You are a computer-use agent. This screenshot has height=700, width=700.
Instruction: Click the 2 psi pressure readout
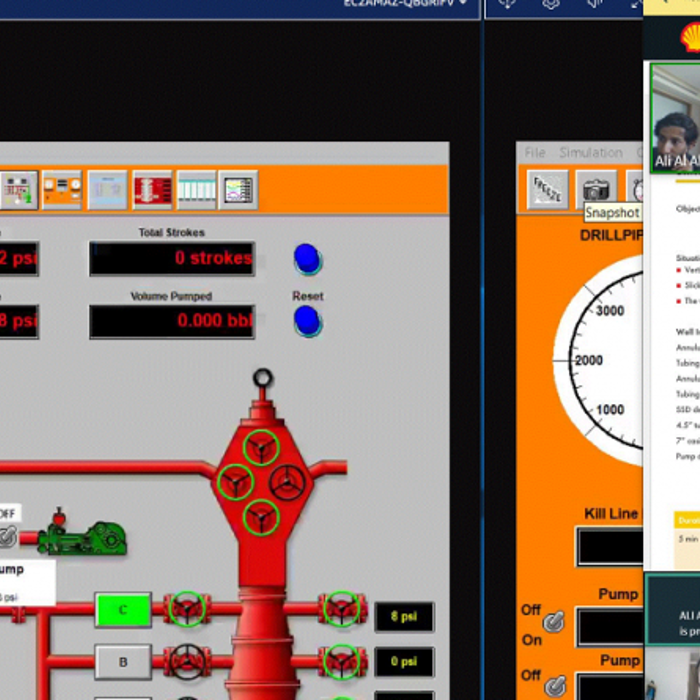[19, 258]
